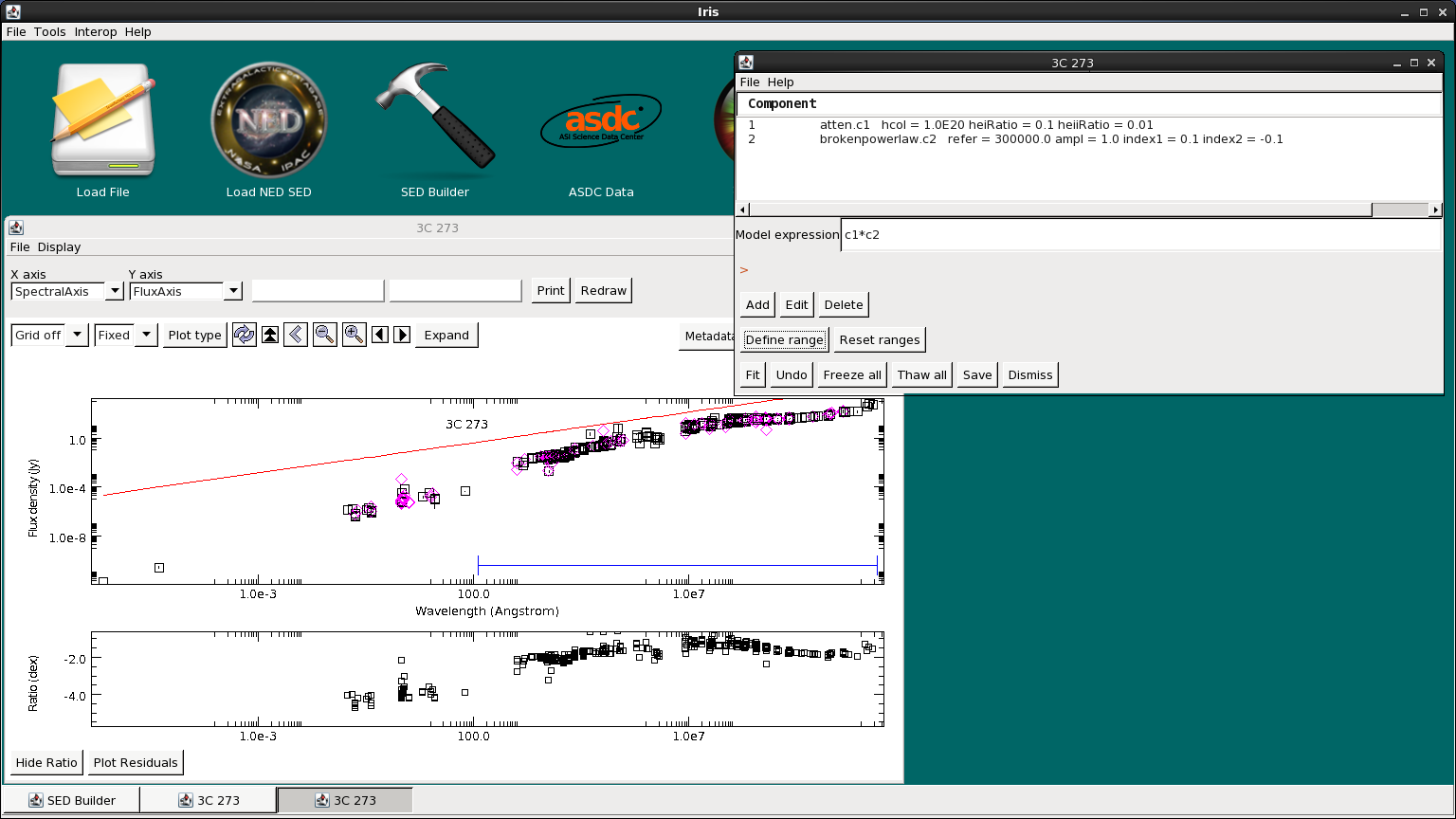
Task: Click the Freeze all button
Action: click(x=852, y=374)
